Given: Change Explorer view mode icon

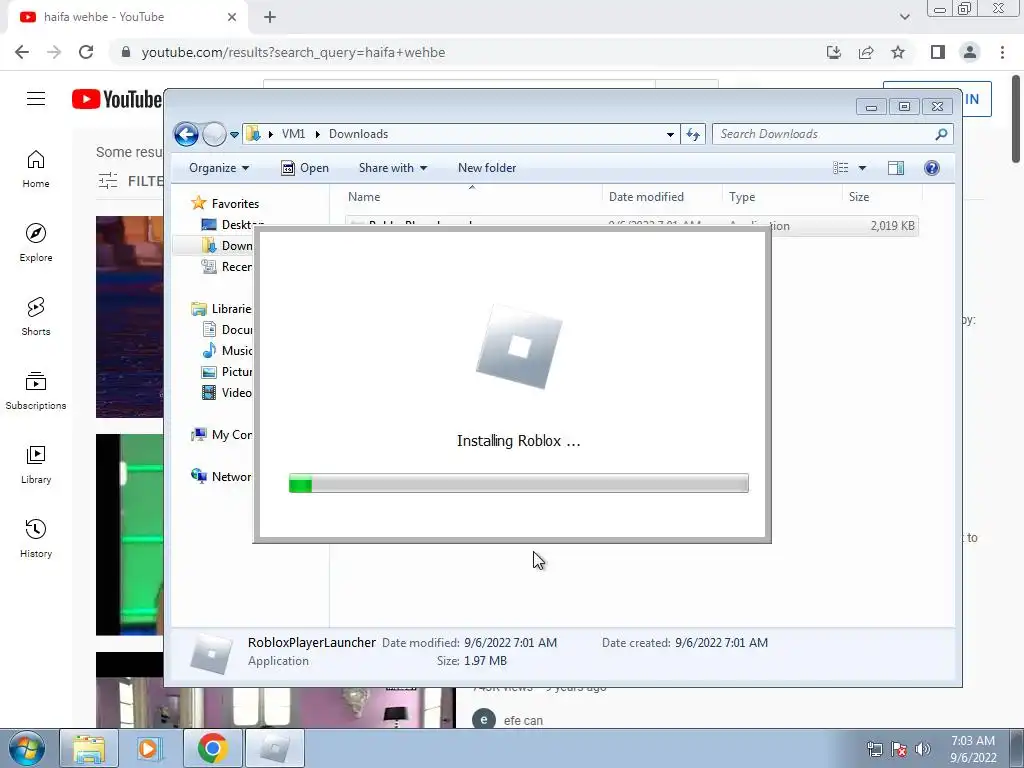Looking at the screenshot, I should click(x=840, y=168).
